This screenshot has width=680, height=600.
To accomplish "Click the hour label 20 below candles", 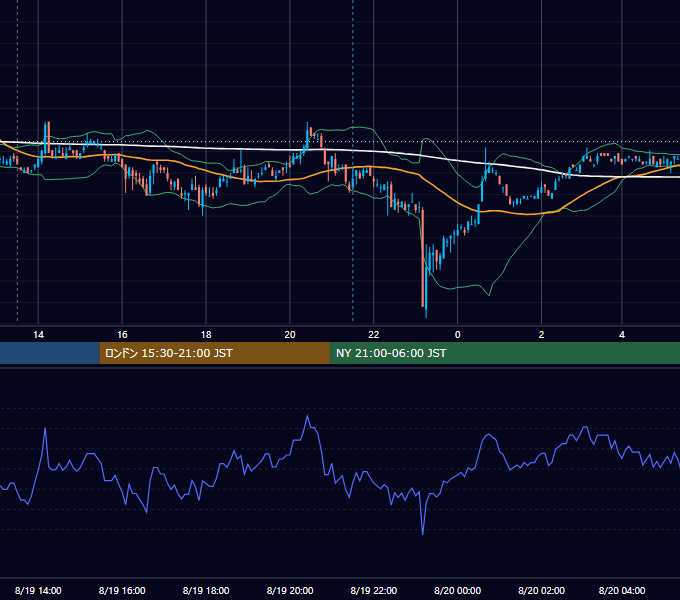I will click(x=290, y=335).
